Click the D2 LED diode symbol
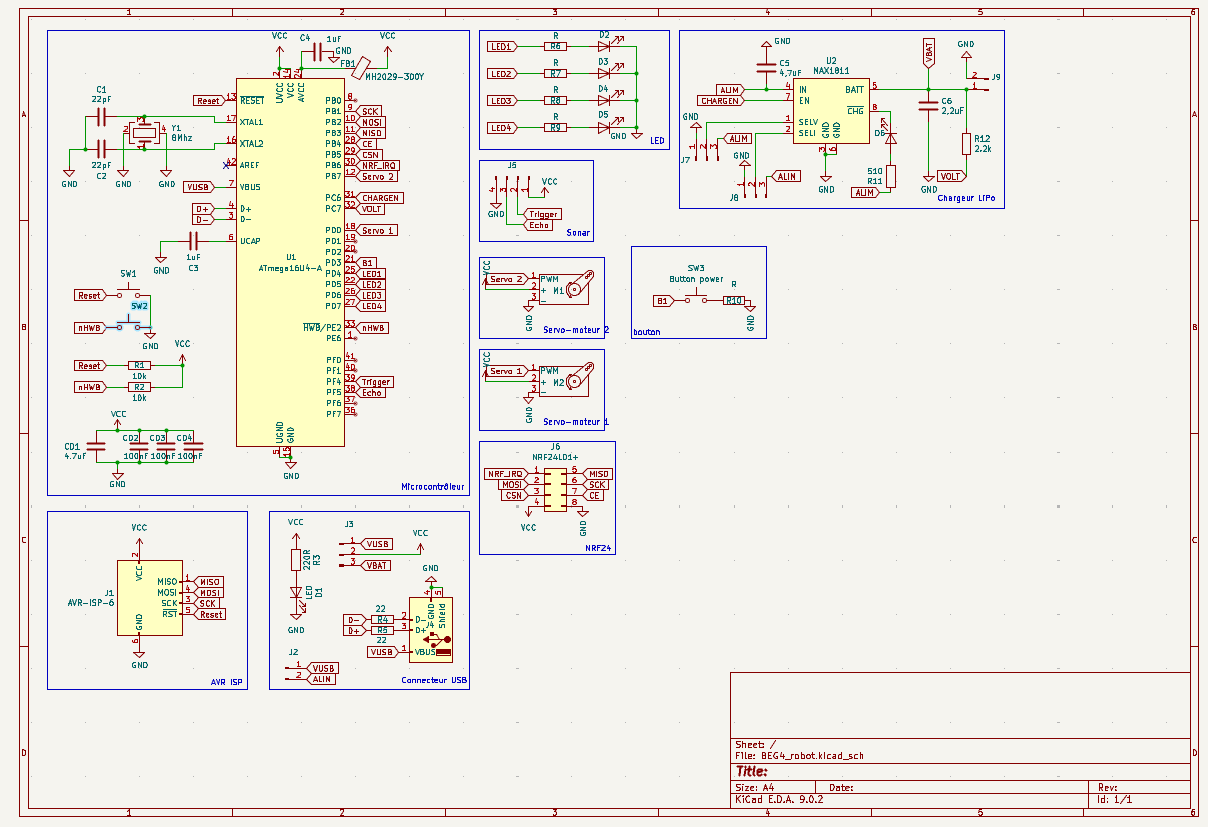The image size is (1208, 827). [603, 46]
